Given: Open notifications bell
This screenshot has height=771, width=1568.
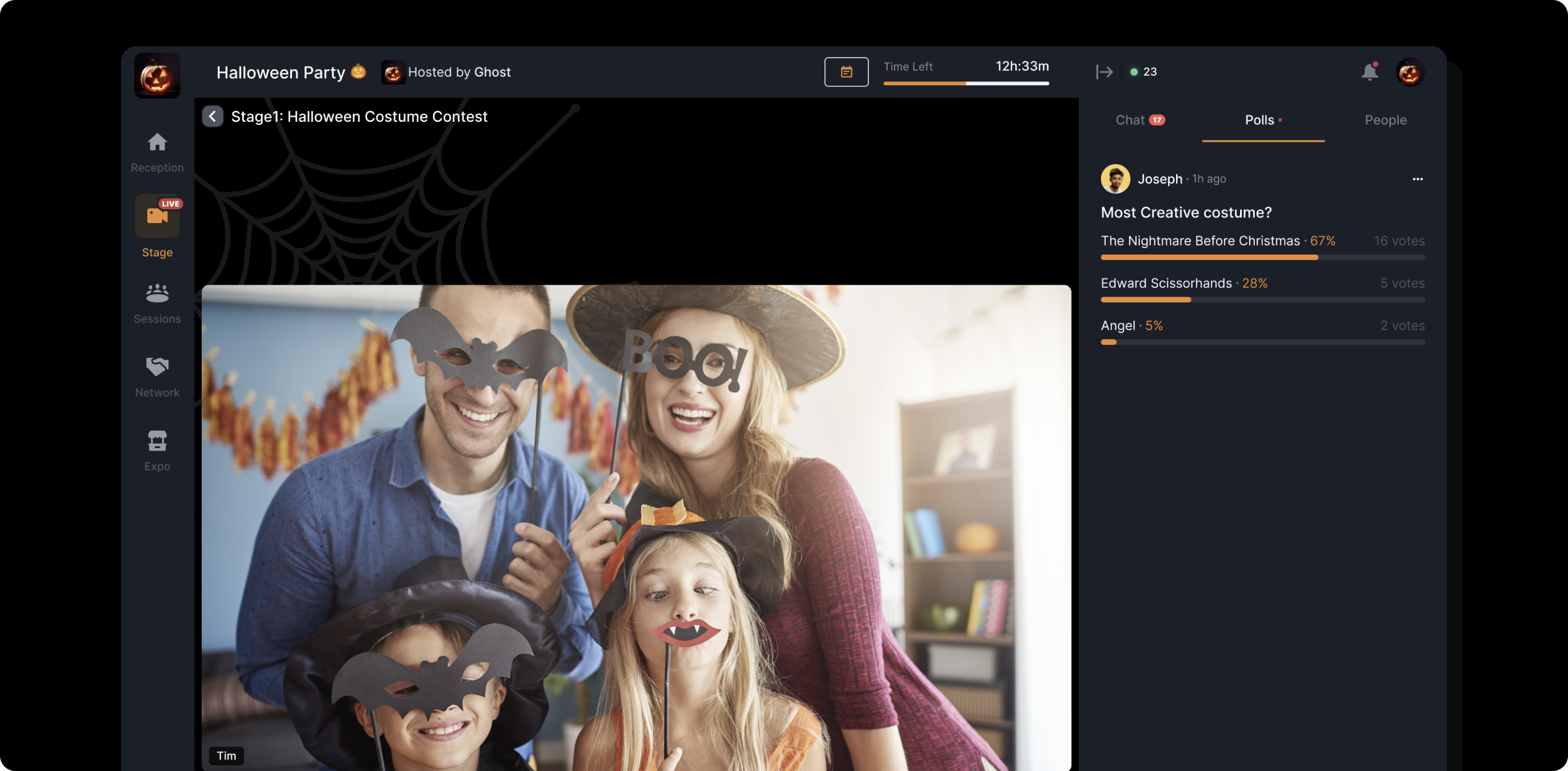Looking at the screenshot, I should tap(1369, 72).
